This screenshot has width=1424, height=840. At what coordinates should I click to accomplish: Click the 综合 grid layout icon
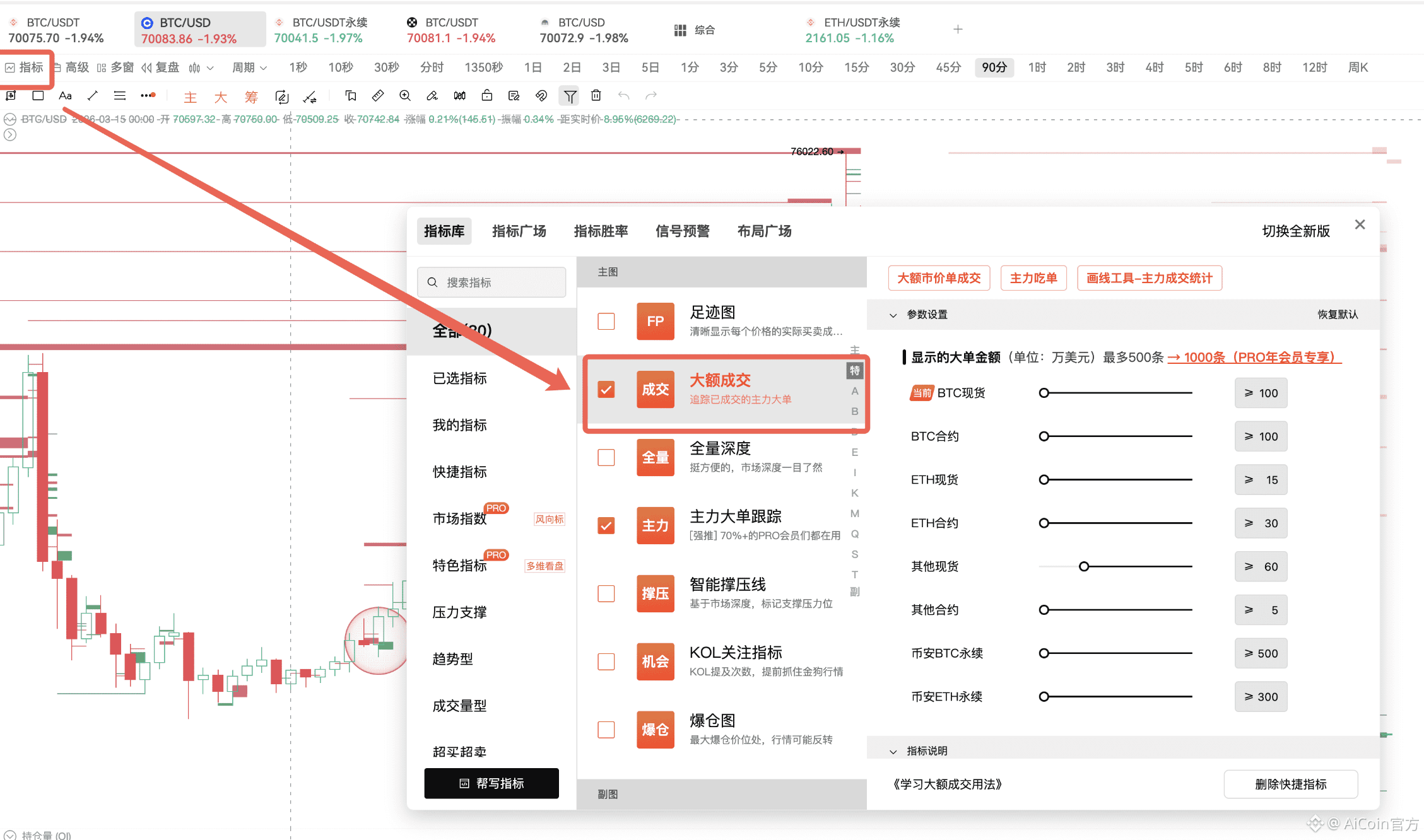pos(680,30)
